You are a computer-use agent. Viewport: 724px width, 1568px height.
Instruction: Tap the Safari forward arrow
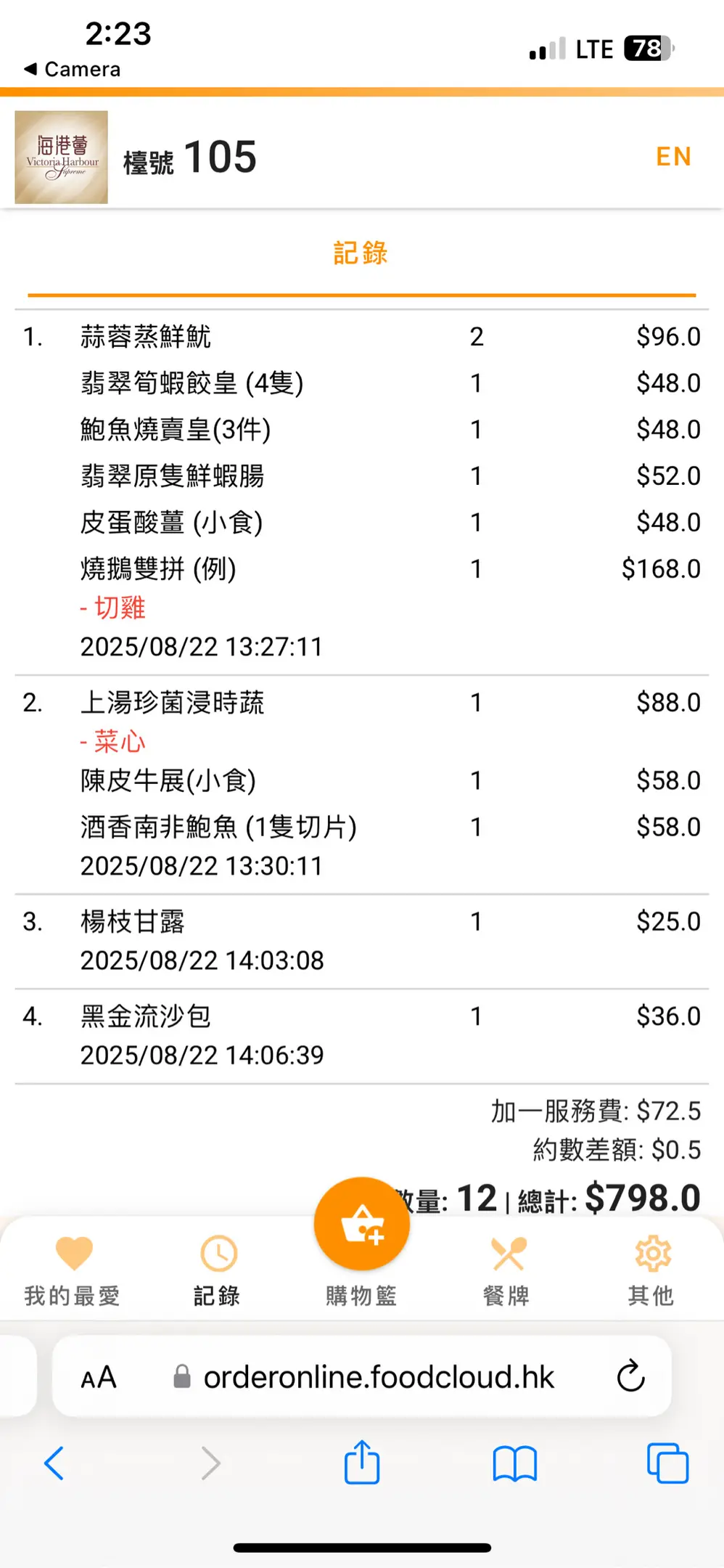click(210, 1463)
